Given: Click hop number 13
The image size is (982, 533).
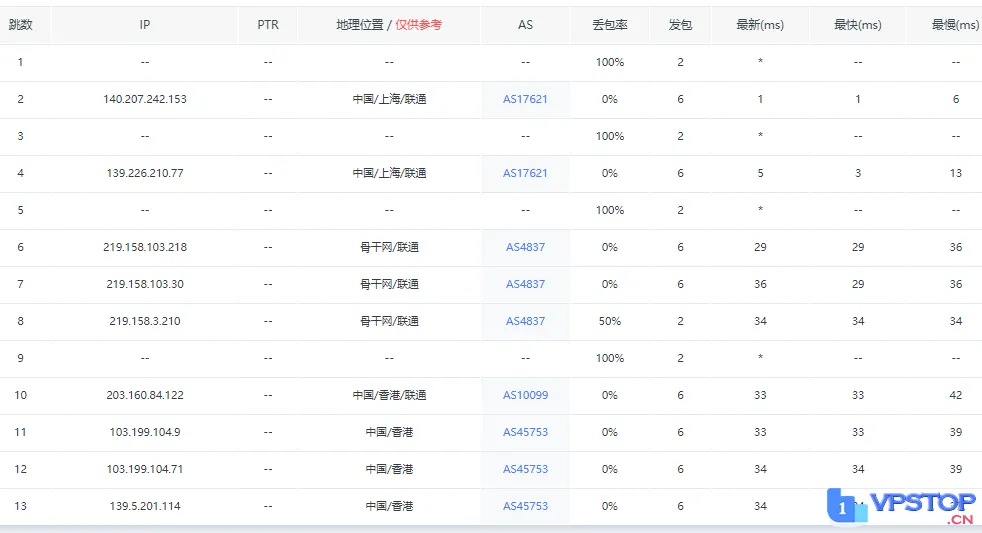Looking at the screenshot, I should coord(21,506).
